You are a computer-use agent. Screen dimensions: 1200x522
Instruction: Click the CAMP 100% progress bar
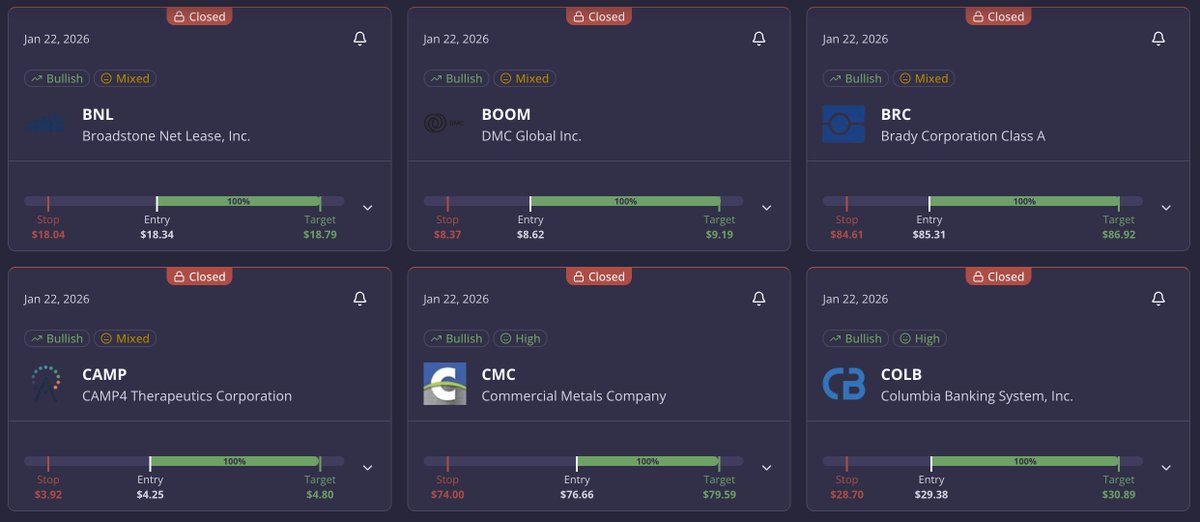(235, 461)
